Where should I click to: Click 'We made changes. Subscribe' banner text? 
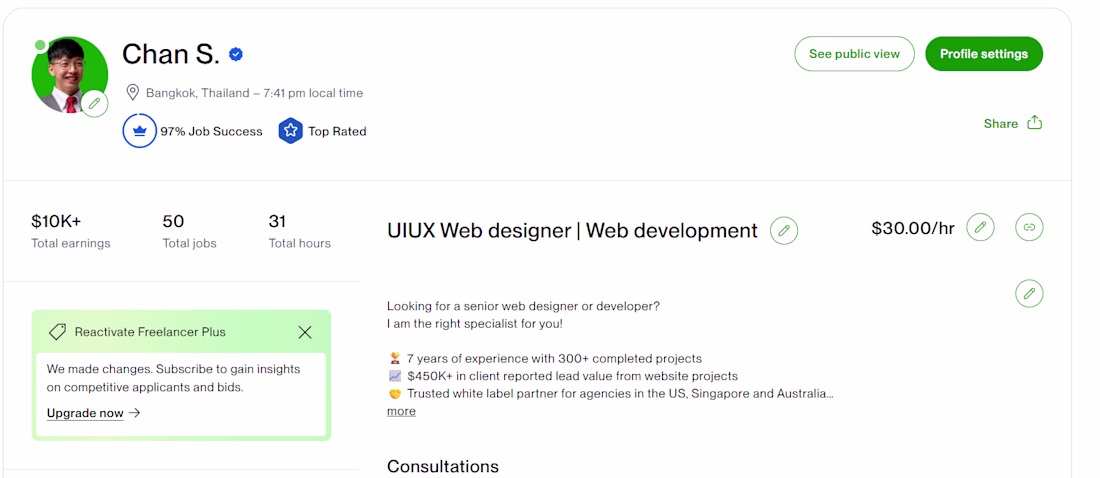point(173,378)
